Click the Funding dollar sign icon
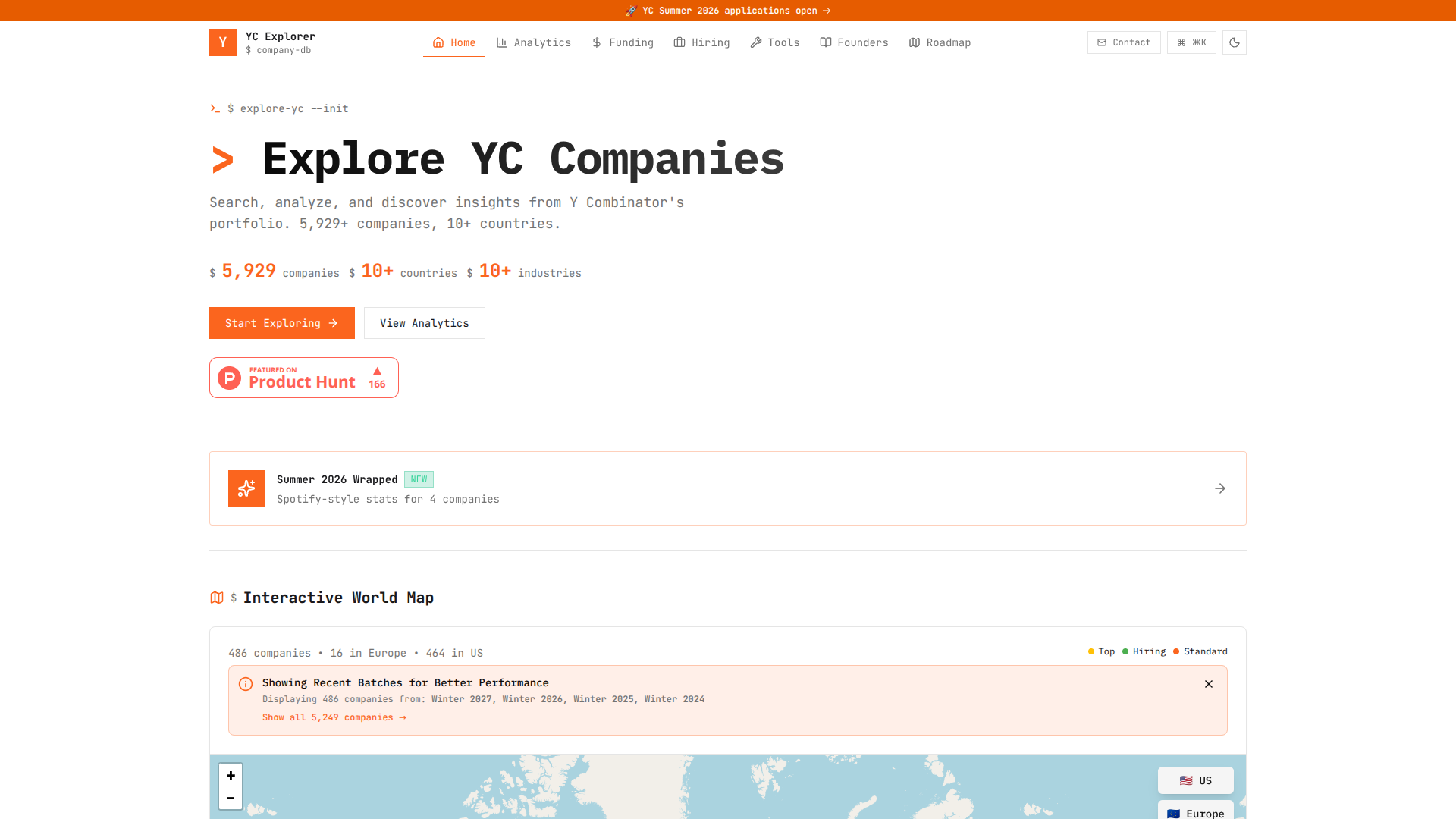The width and height of the screenshot is (1456, 819). click(x=597, y=42)
